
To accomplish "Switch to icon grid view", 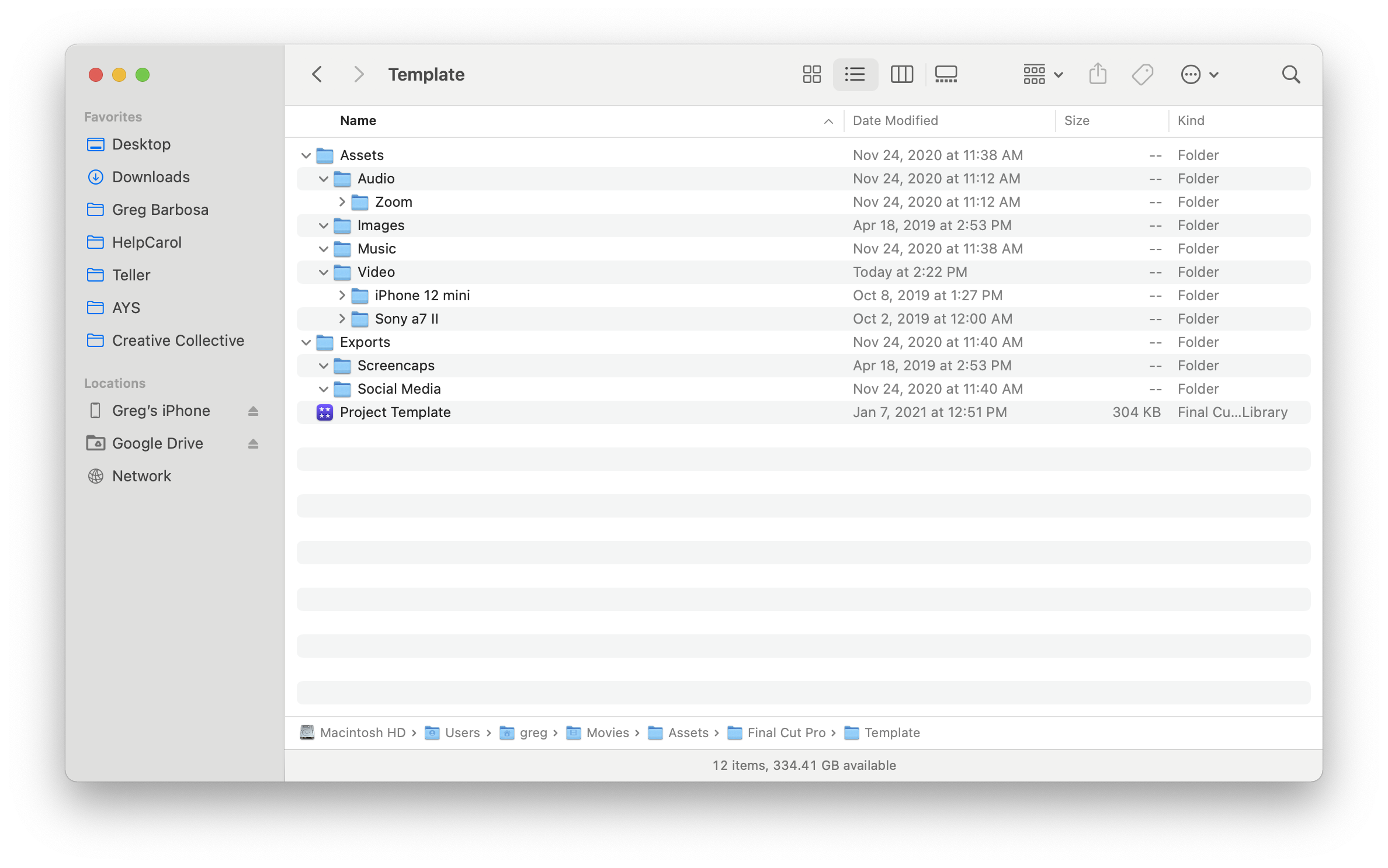I will [811, 74].
